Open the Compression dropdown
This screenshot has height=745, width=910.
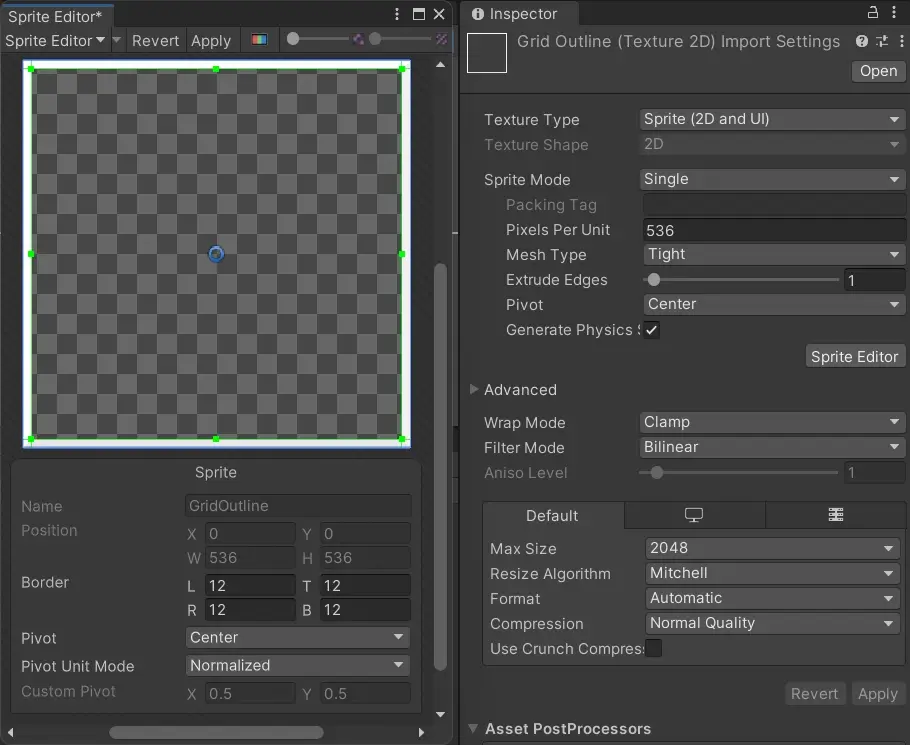pos(772,623)
